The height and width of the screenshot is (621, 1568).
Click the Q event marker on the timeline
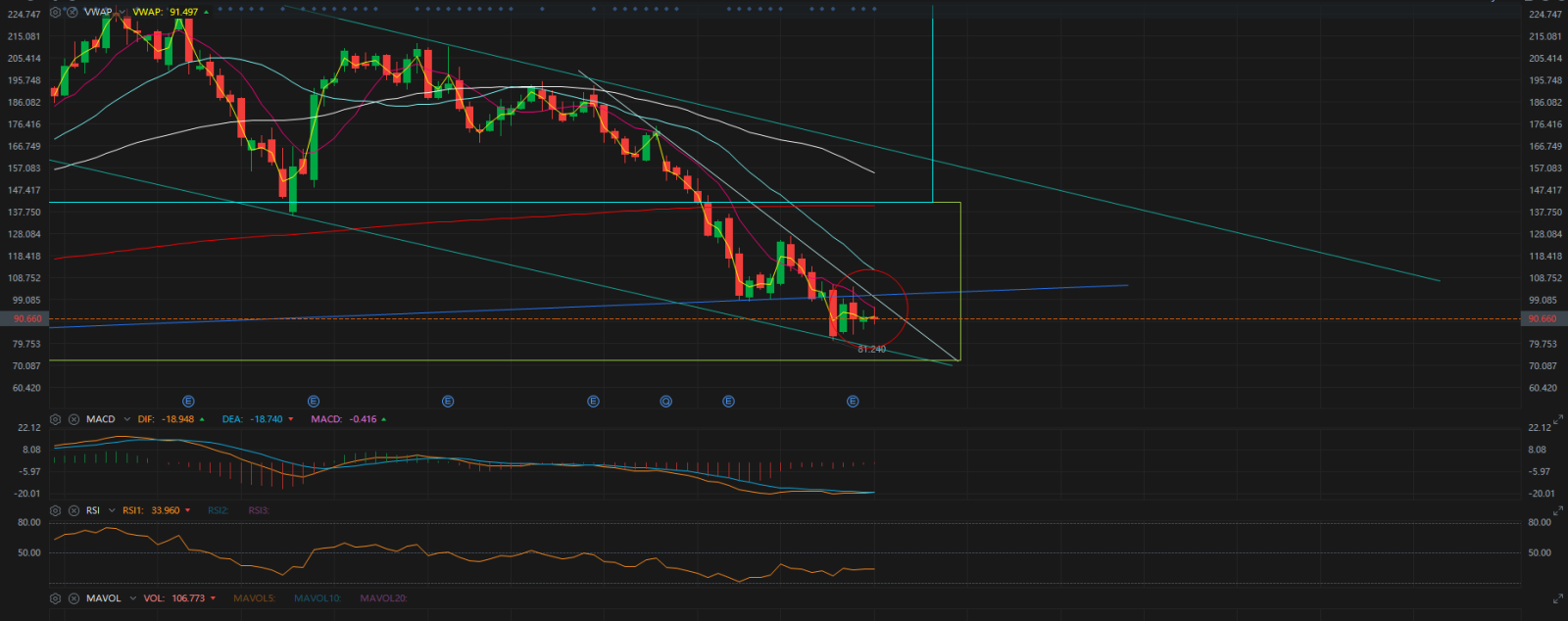[666, 402]
